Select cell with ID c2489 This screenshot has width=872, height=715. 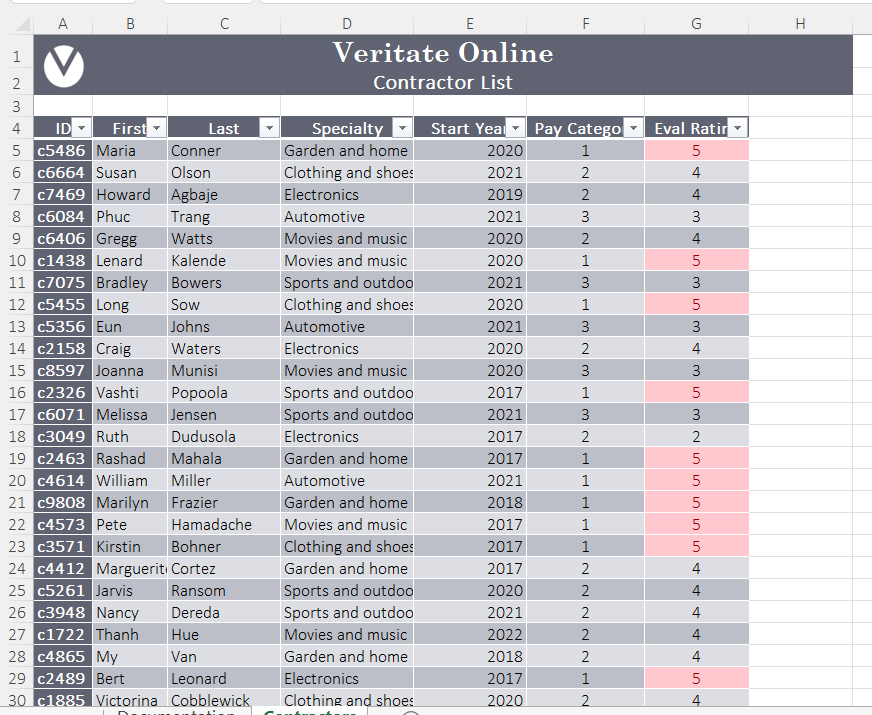point(63,678)
